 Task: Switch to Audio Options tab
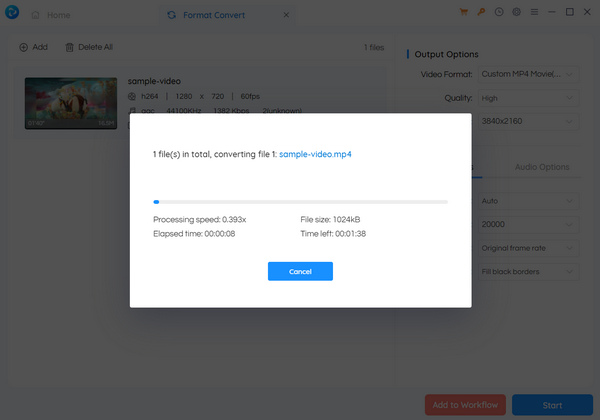pyautogui.click(x=542, y=167)
